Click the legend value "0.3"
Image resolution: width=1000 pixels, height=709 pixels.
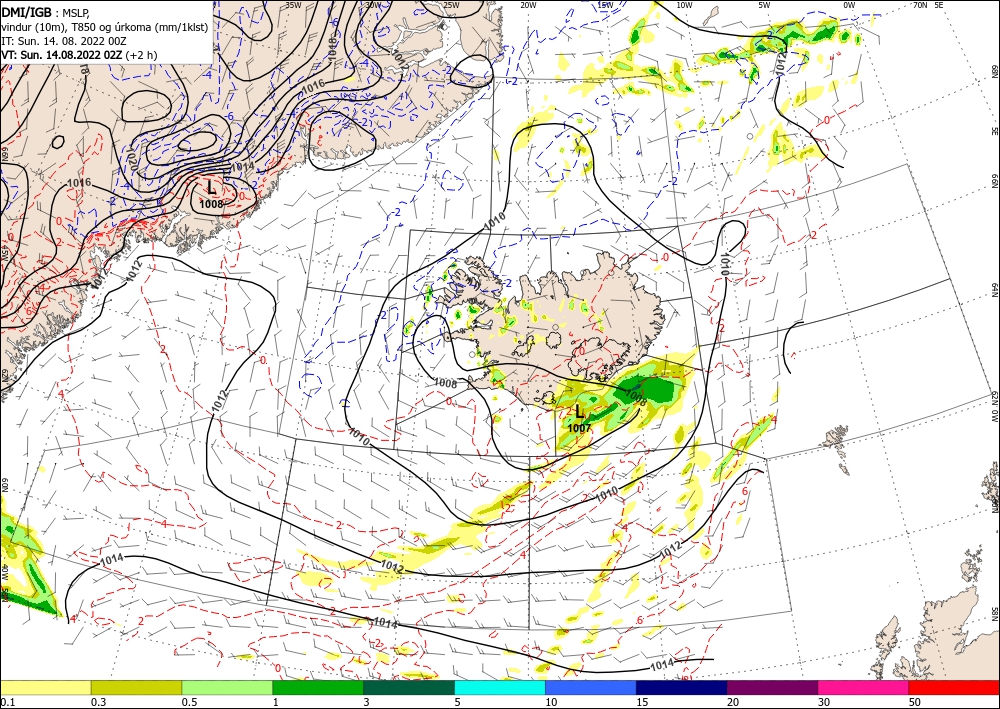coord(98,702)
